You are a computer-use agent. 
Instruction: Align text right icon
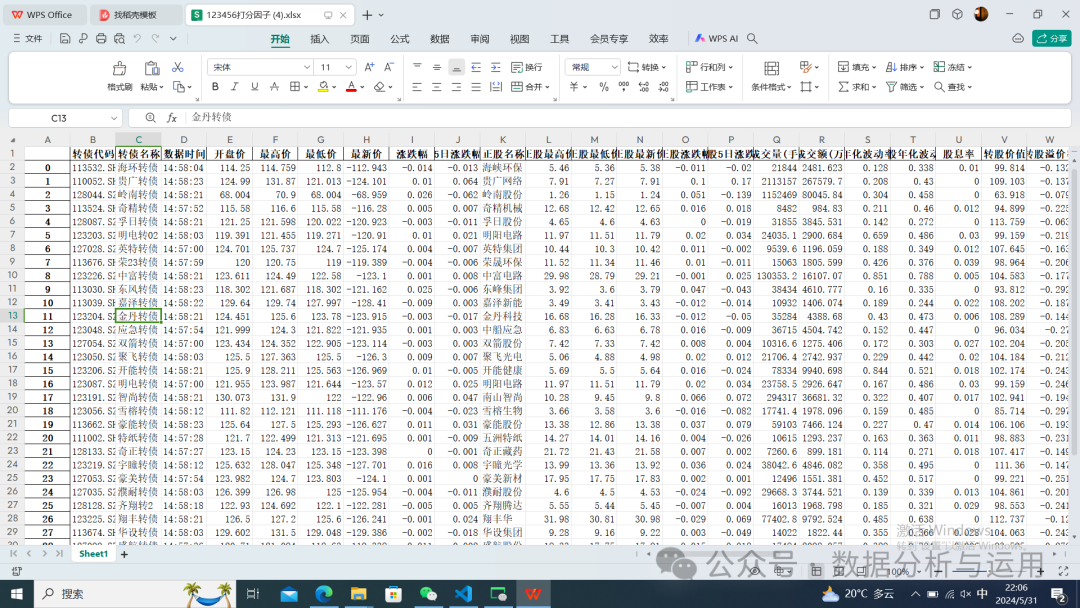click(456, 87)
